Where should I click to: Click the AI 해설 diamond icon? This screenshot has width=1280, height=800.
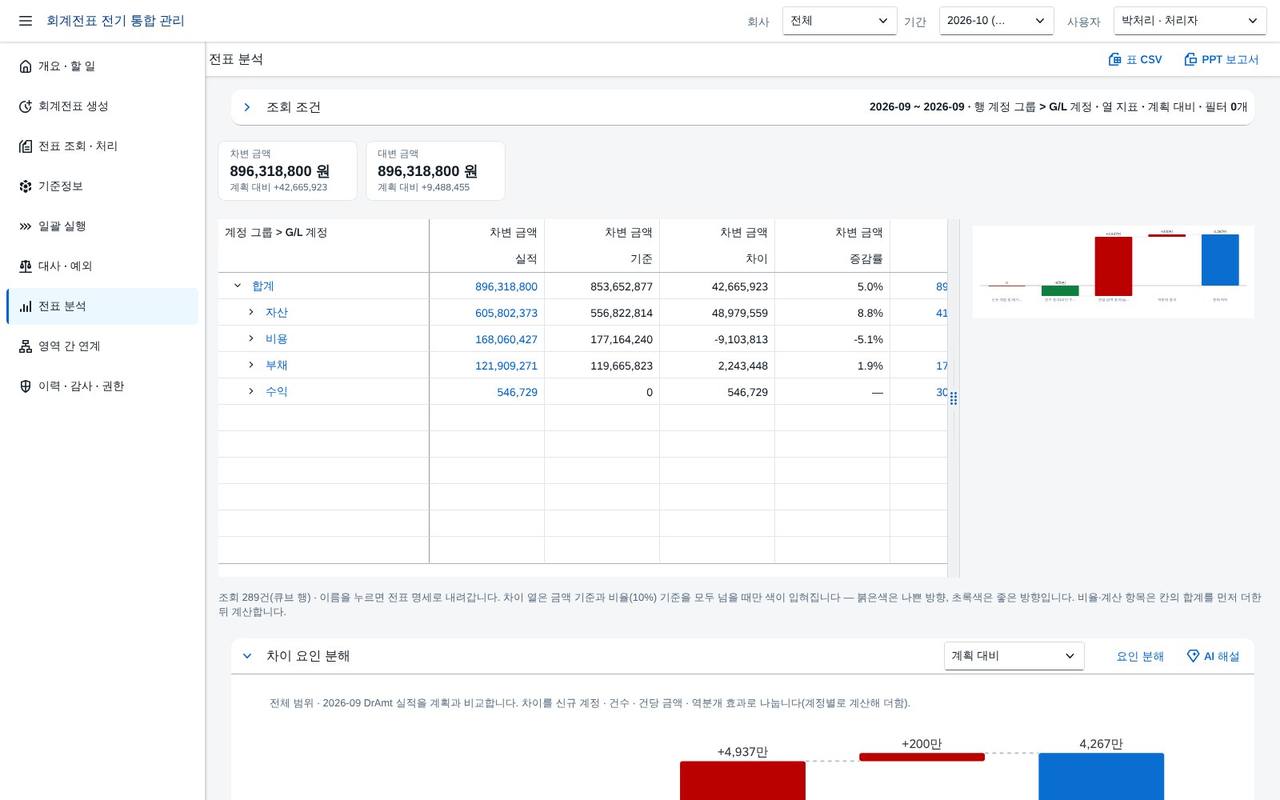1193,656
